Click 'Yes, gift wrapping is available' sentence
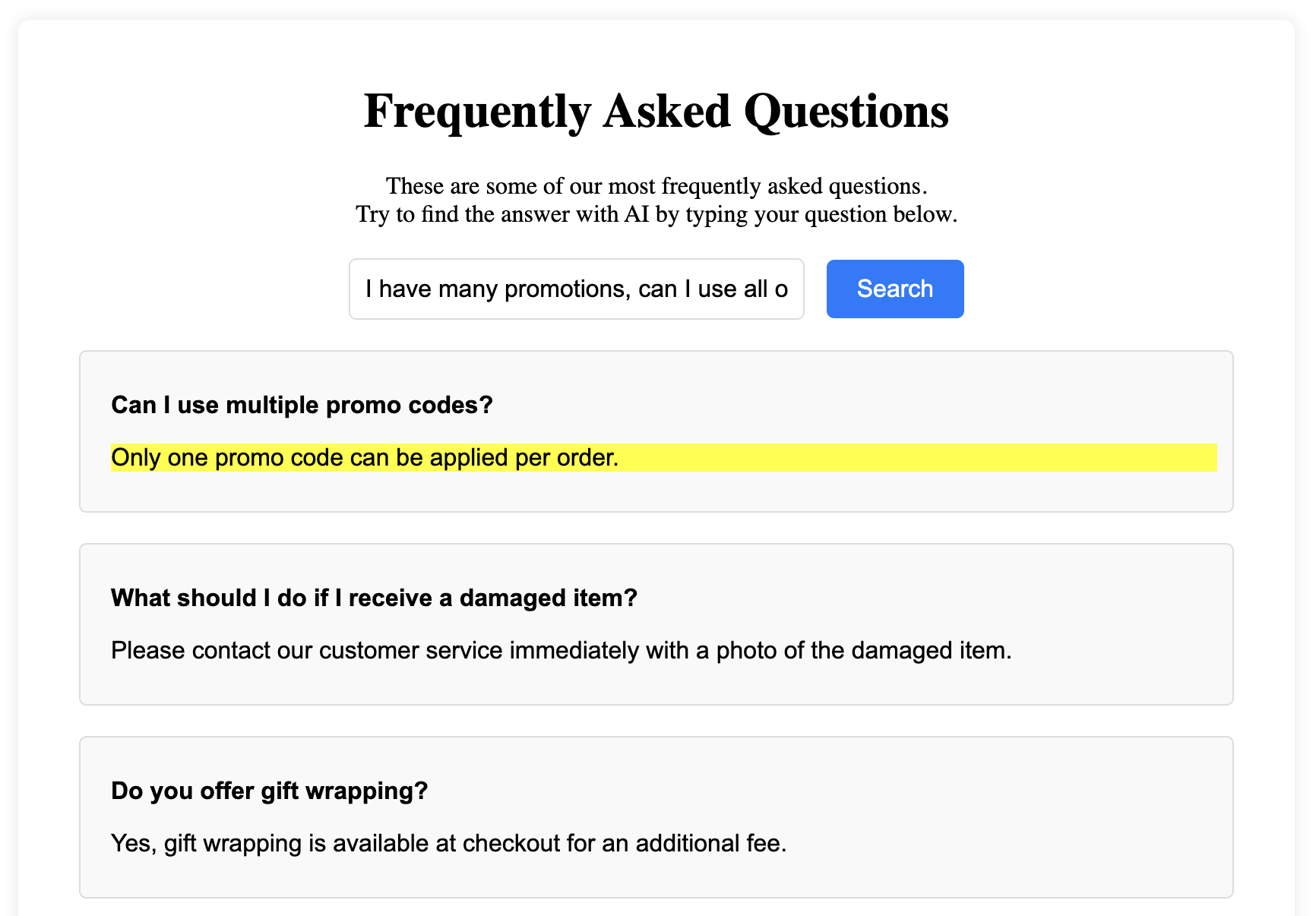 [x=449, y=843]
